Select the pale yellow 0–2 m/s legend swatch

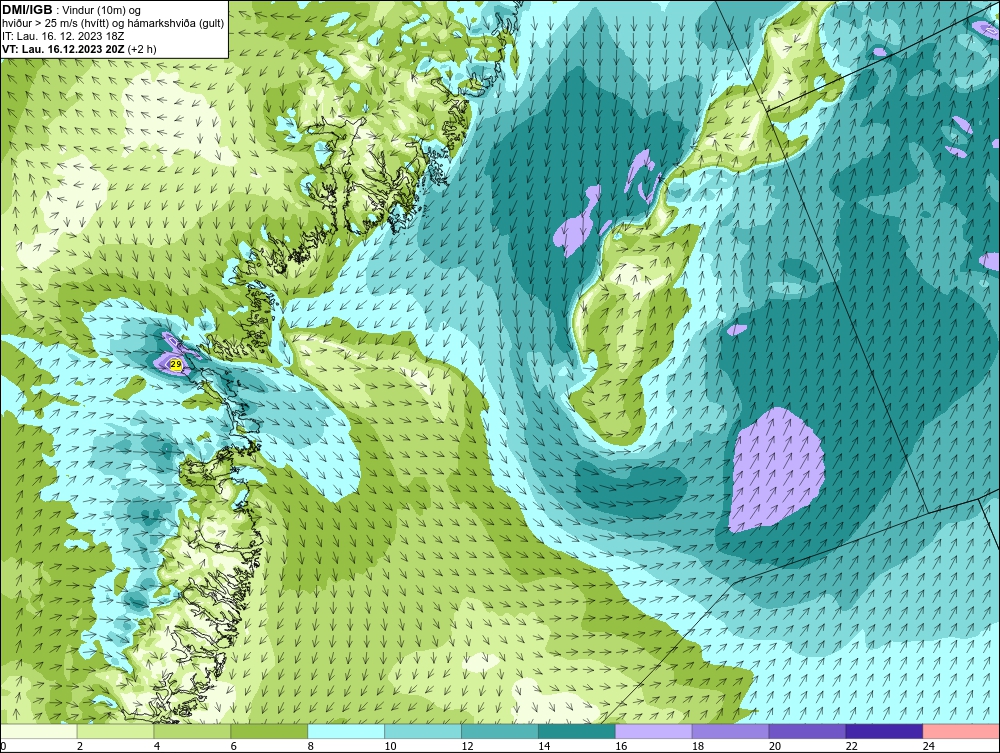click(x=38, y=731)
